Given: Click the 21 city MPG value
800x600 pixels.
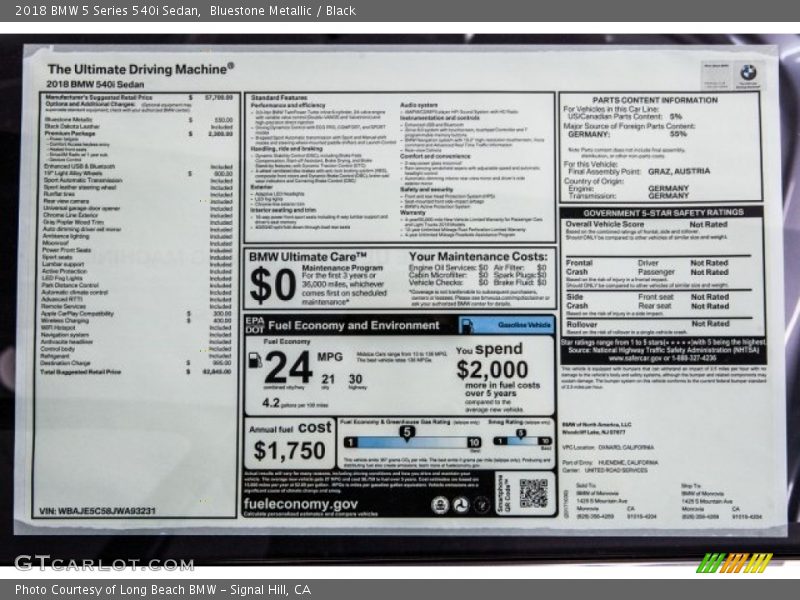Looking at the screenshot, I should point(328,379).
